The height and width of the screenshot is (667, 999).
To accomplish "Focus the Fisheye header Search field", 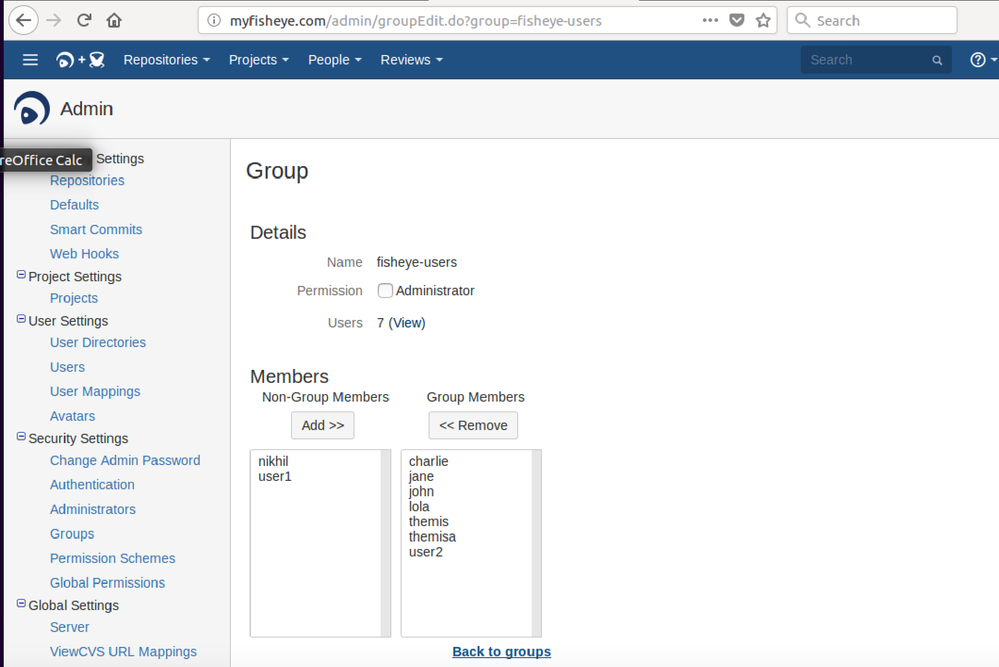I will tap(876, 60).
